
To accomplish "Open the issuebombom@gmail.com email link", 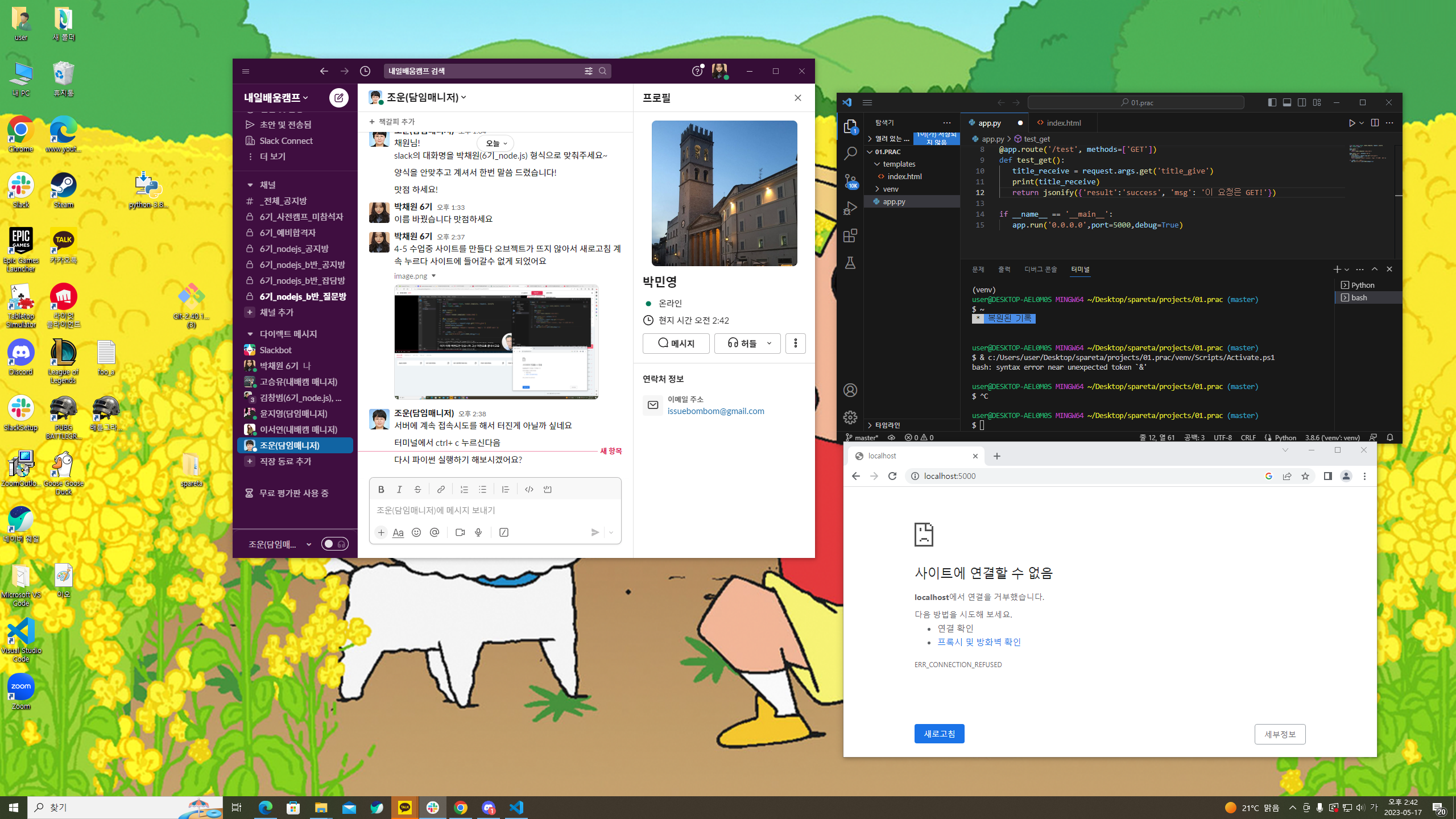I will [715, 411].
